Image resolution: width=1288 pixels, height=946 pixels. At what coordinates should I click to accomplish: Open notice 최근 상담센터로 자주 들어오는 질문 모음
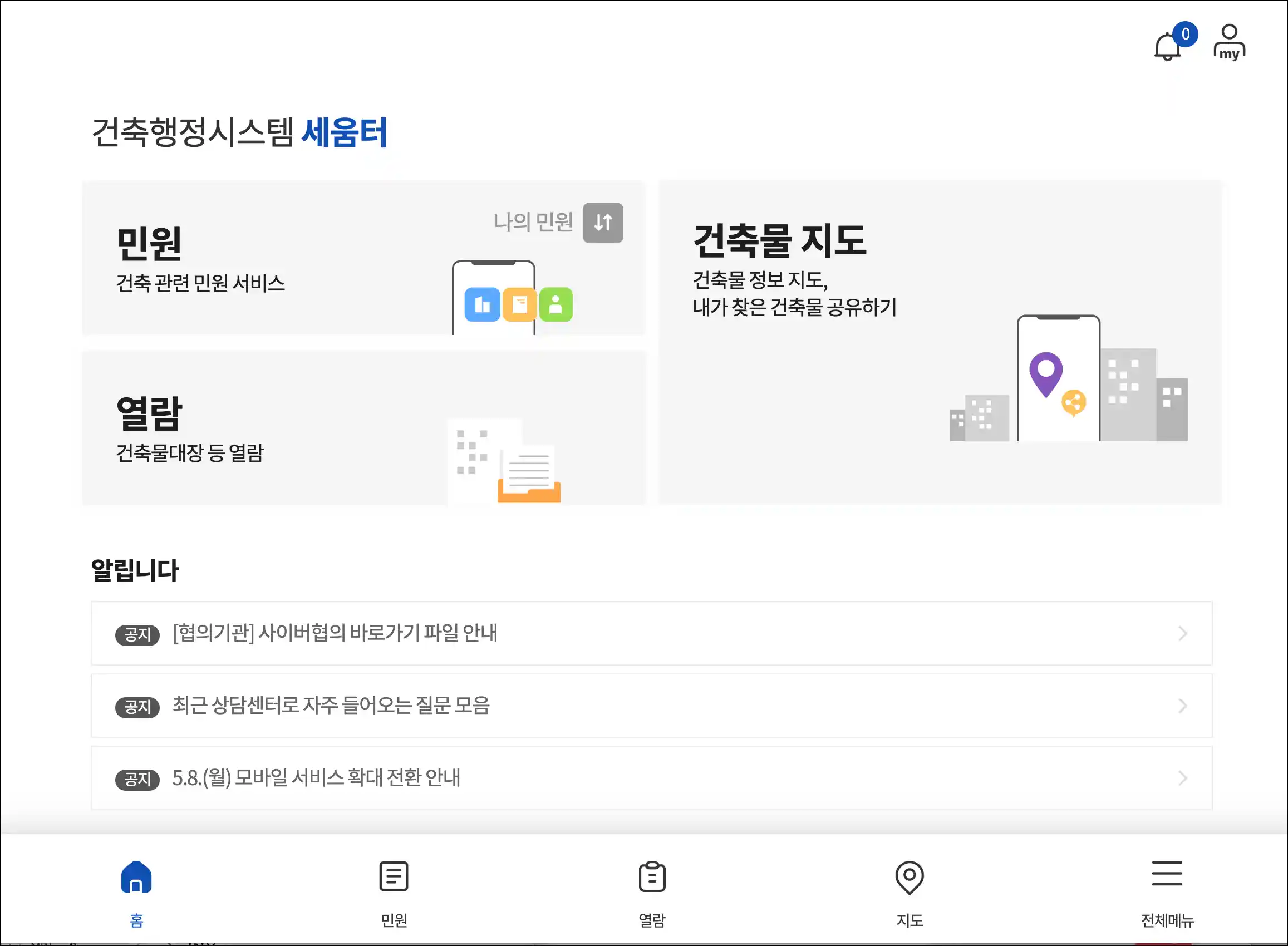[331, 706]
